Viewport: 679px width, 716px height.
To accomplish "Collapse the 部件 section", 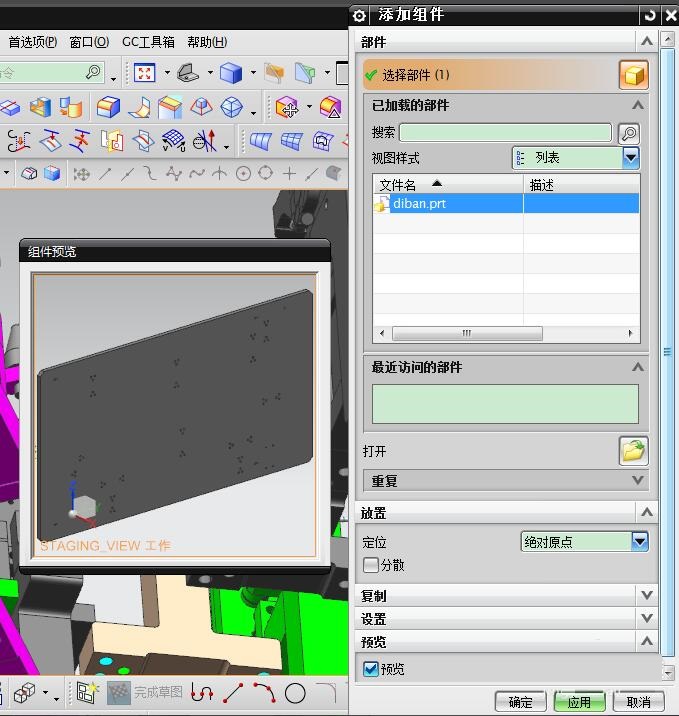I will [646, 42].
